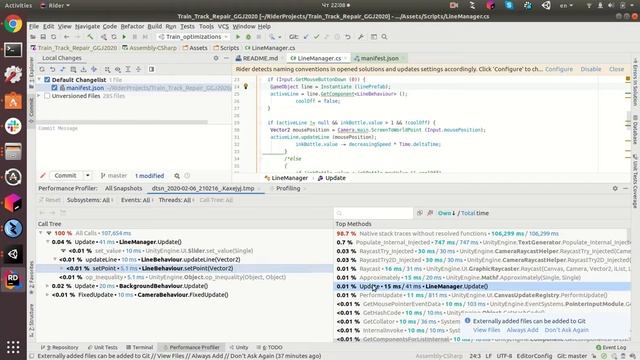Click the commit message history clock icon

[187, 176]
